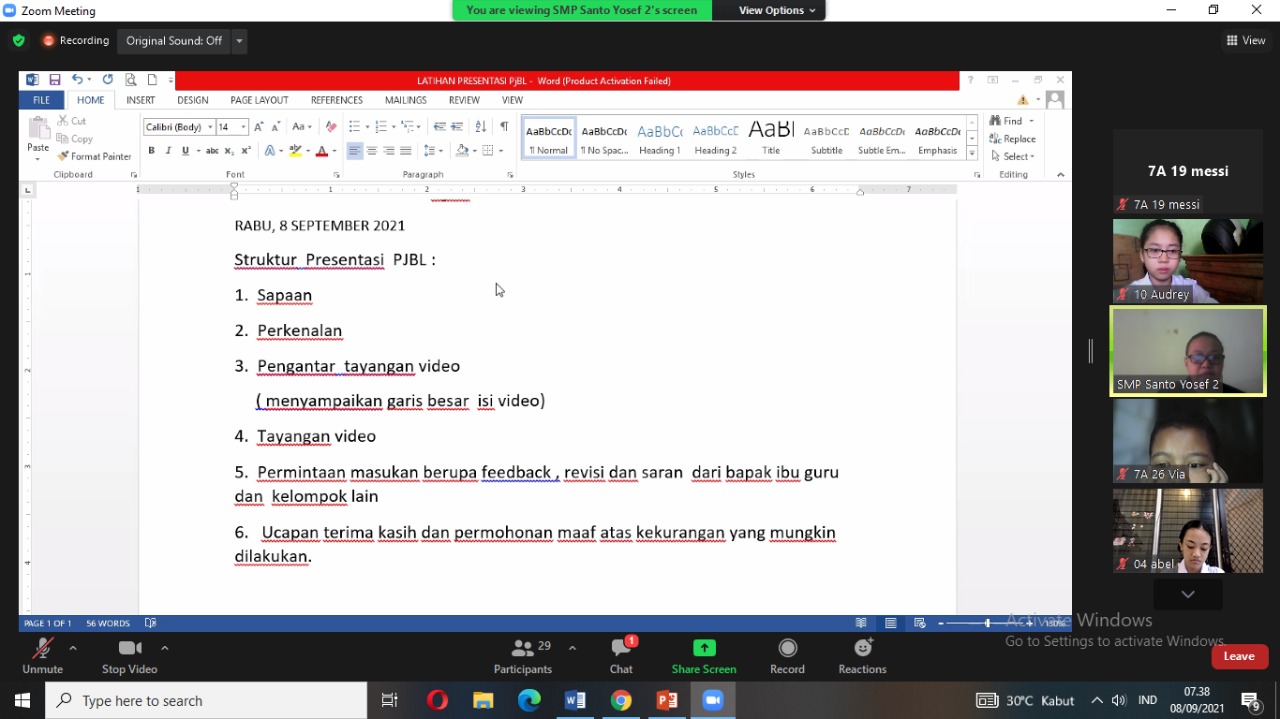Center align the text
1280x719 pixels.
pyautogui.click(x=371, y=151)
